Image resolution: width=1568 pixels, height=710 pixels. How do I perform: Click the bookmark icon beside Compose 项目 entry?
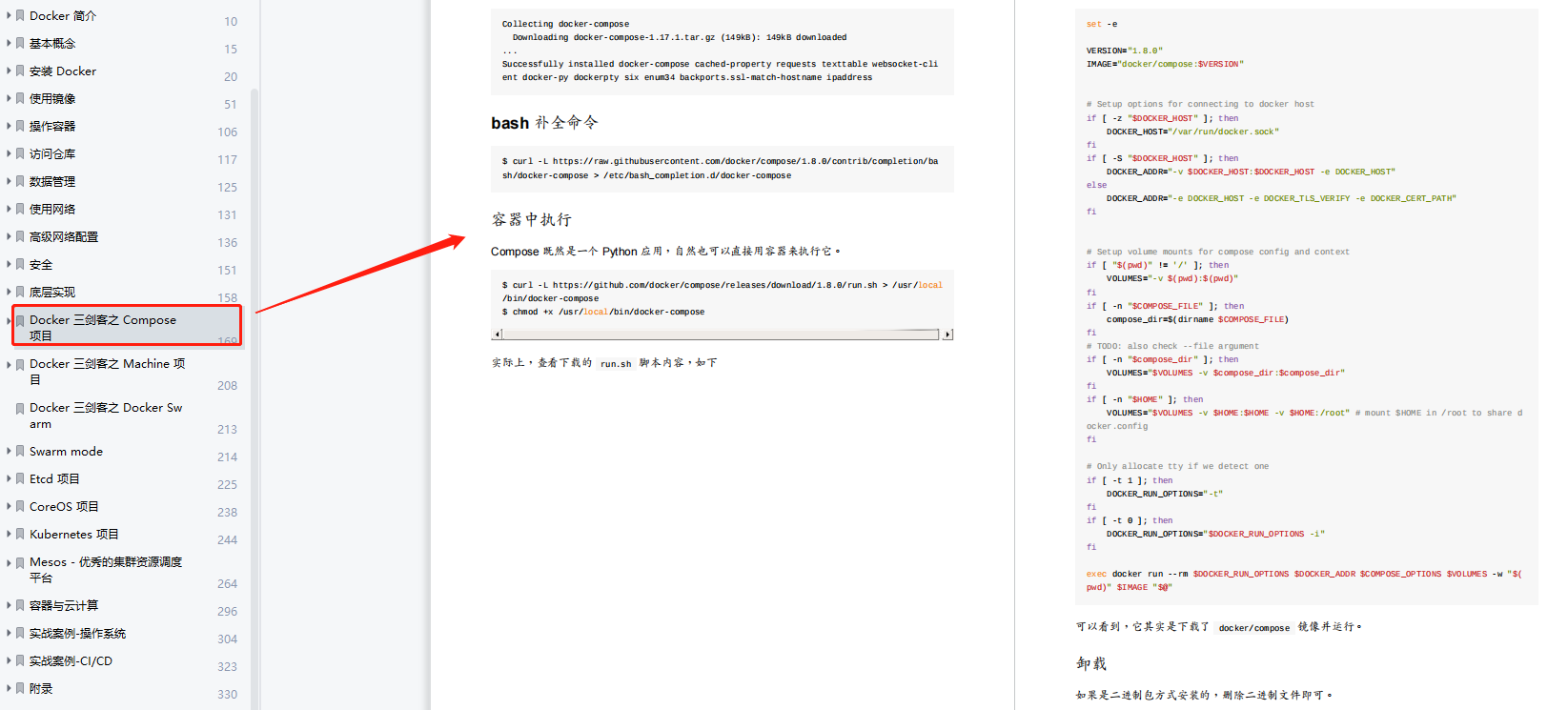pos(20,321)
